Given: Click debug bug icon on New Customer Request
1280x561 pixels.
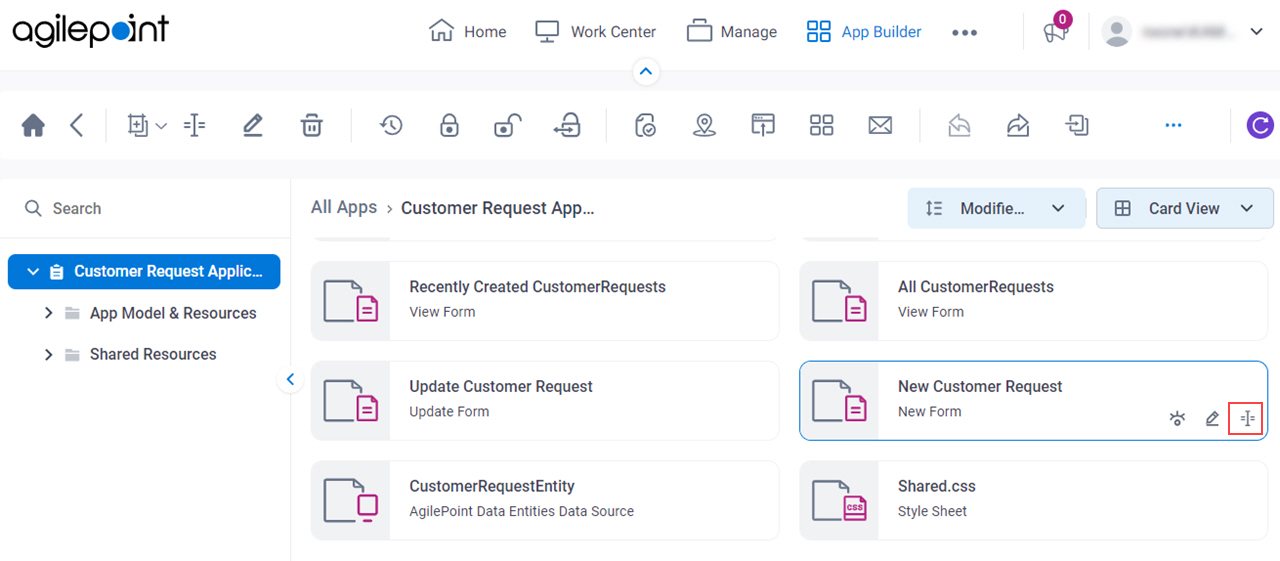Looking at the screenshot, I should (1178, 419).
